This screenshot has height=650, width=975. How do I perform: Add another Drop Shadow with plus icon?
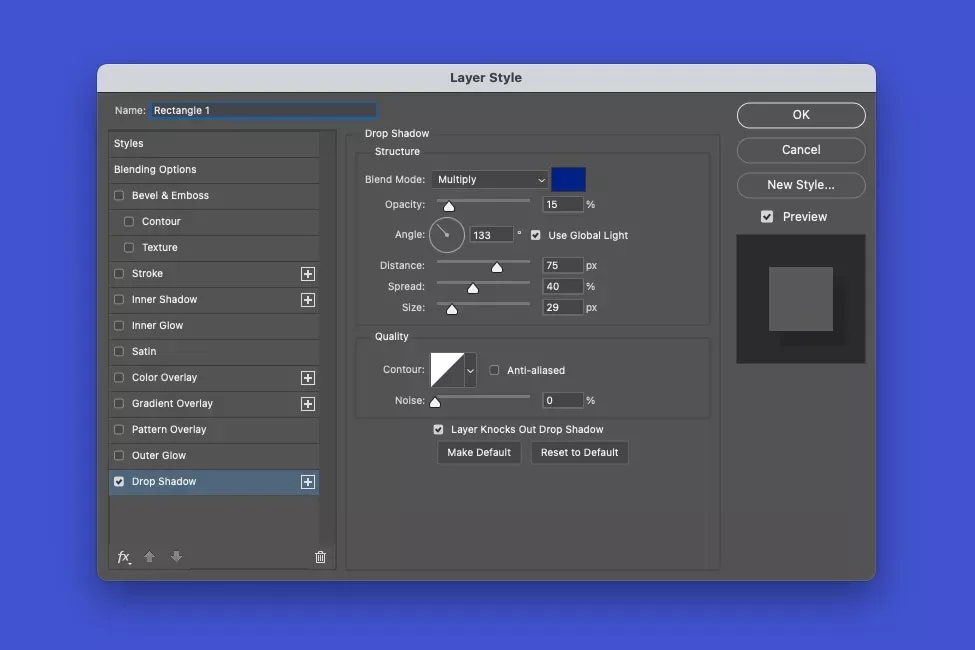pos(308,482)
